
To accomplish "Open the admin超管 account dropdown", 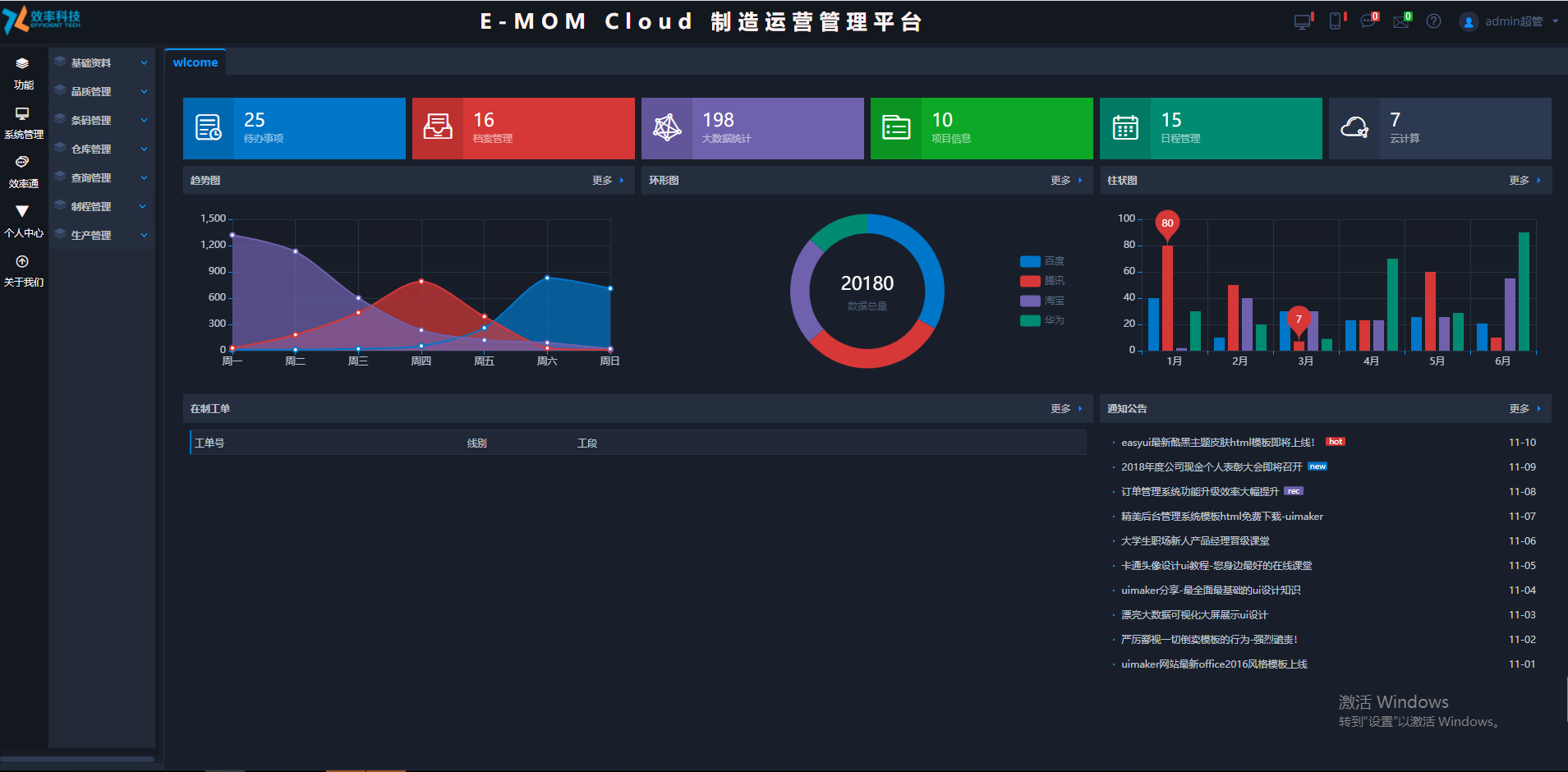I will [x=1510, y=21].
